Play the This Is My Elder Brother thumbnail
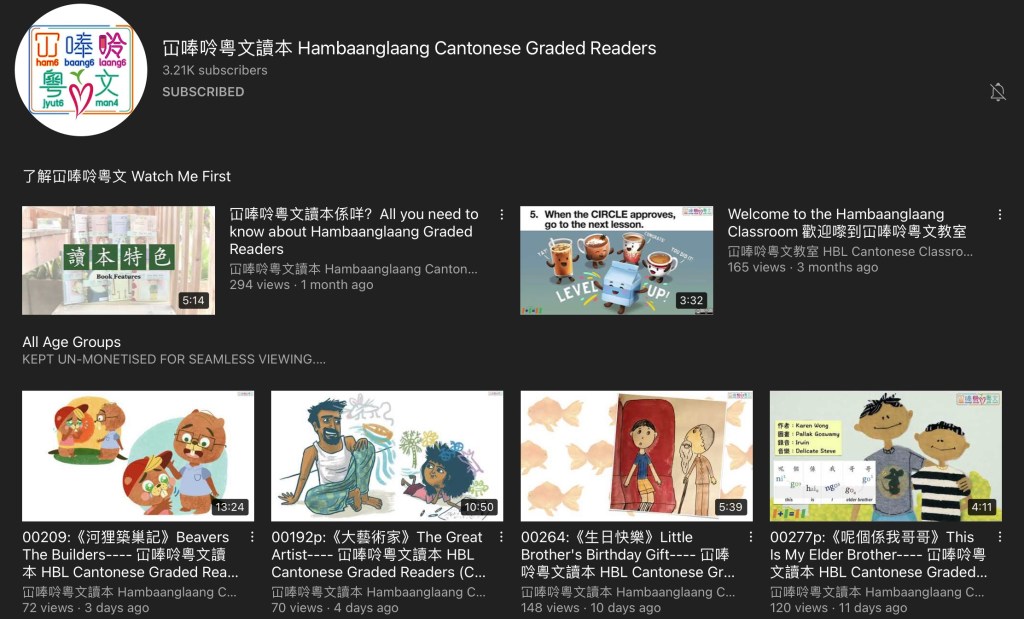The image size is (1024, 619). 885,455
